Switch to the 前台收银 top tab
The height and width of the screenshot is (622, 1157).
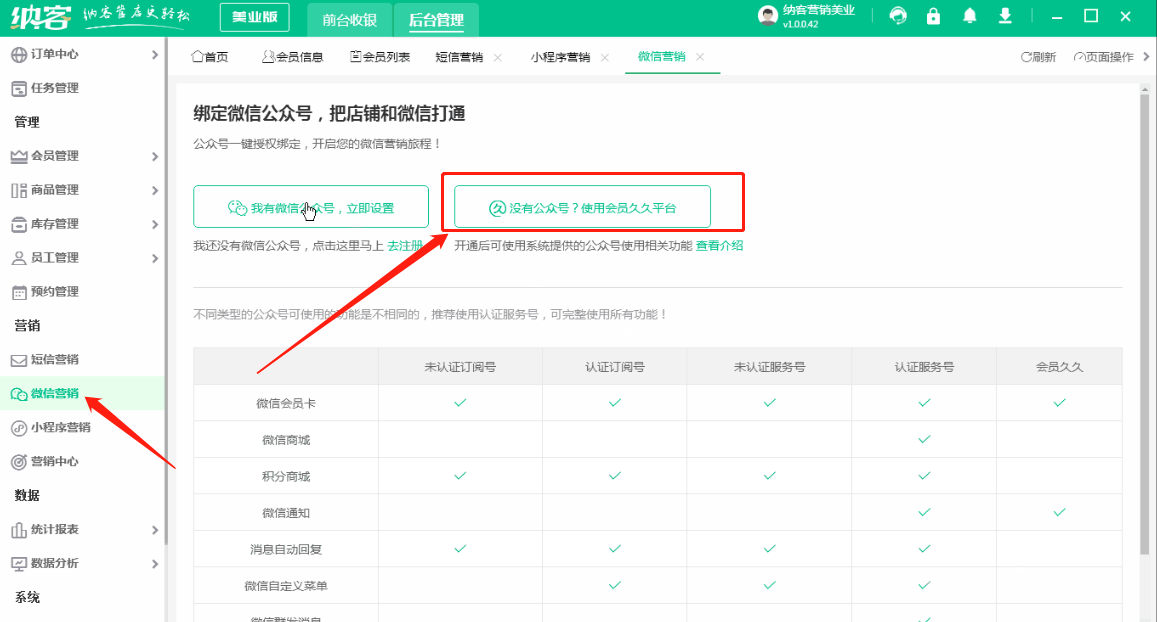coord(349,20)
